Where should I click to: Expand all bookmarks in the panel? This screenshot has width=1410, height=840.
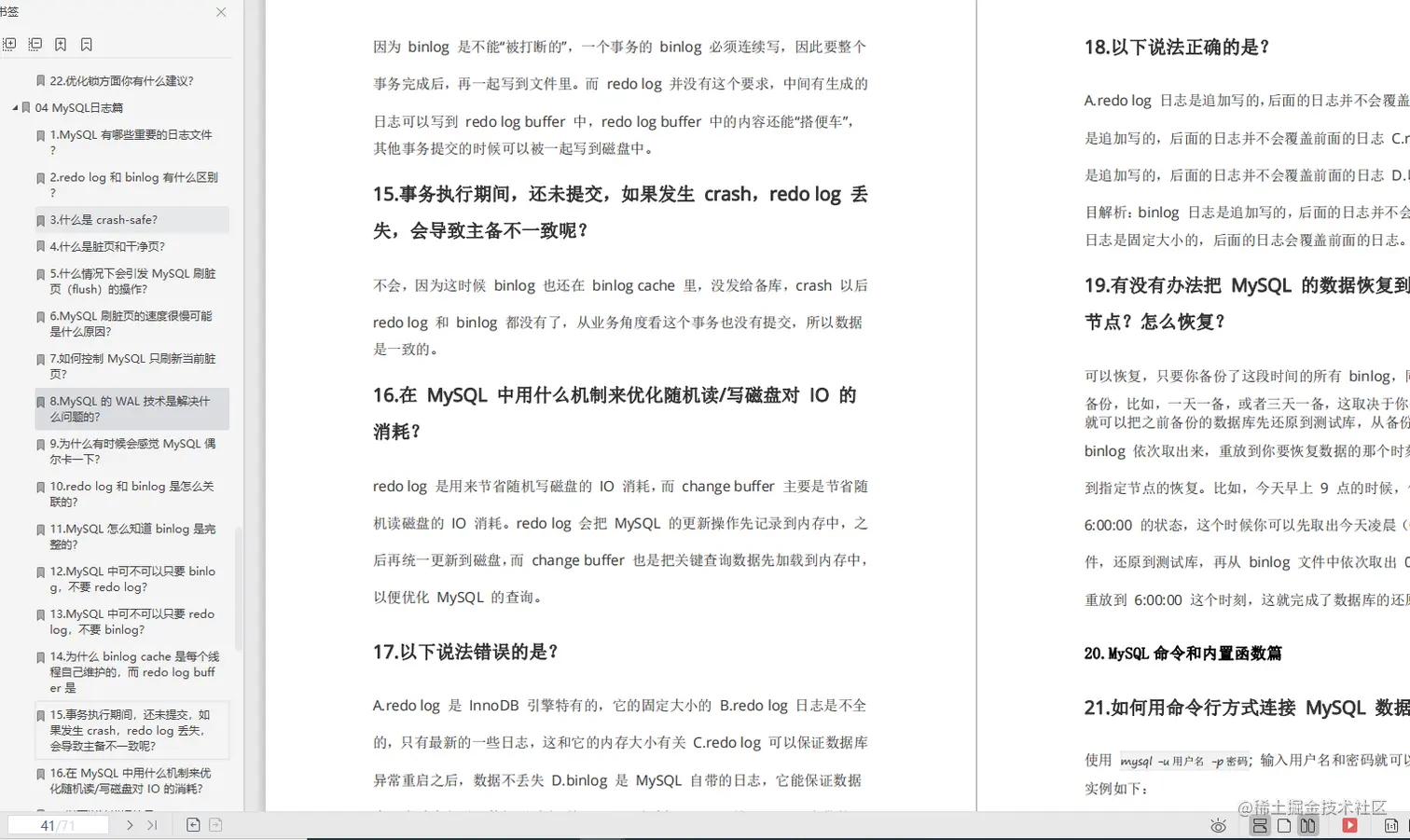click(9, 44)
